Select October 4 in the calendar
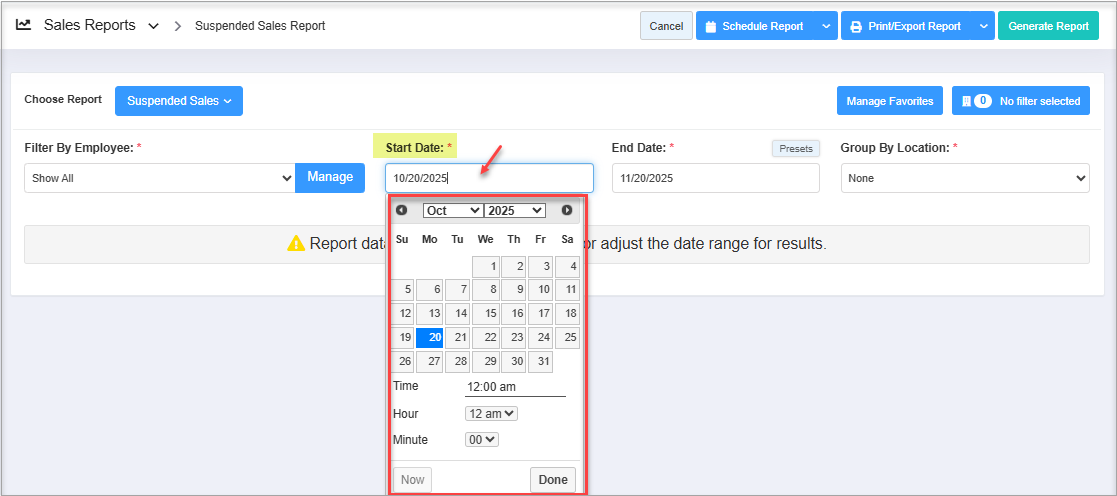 tap(568, 267)
